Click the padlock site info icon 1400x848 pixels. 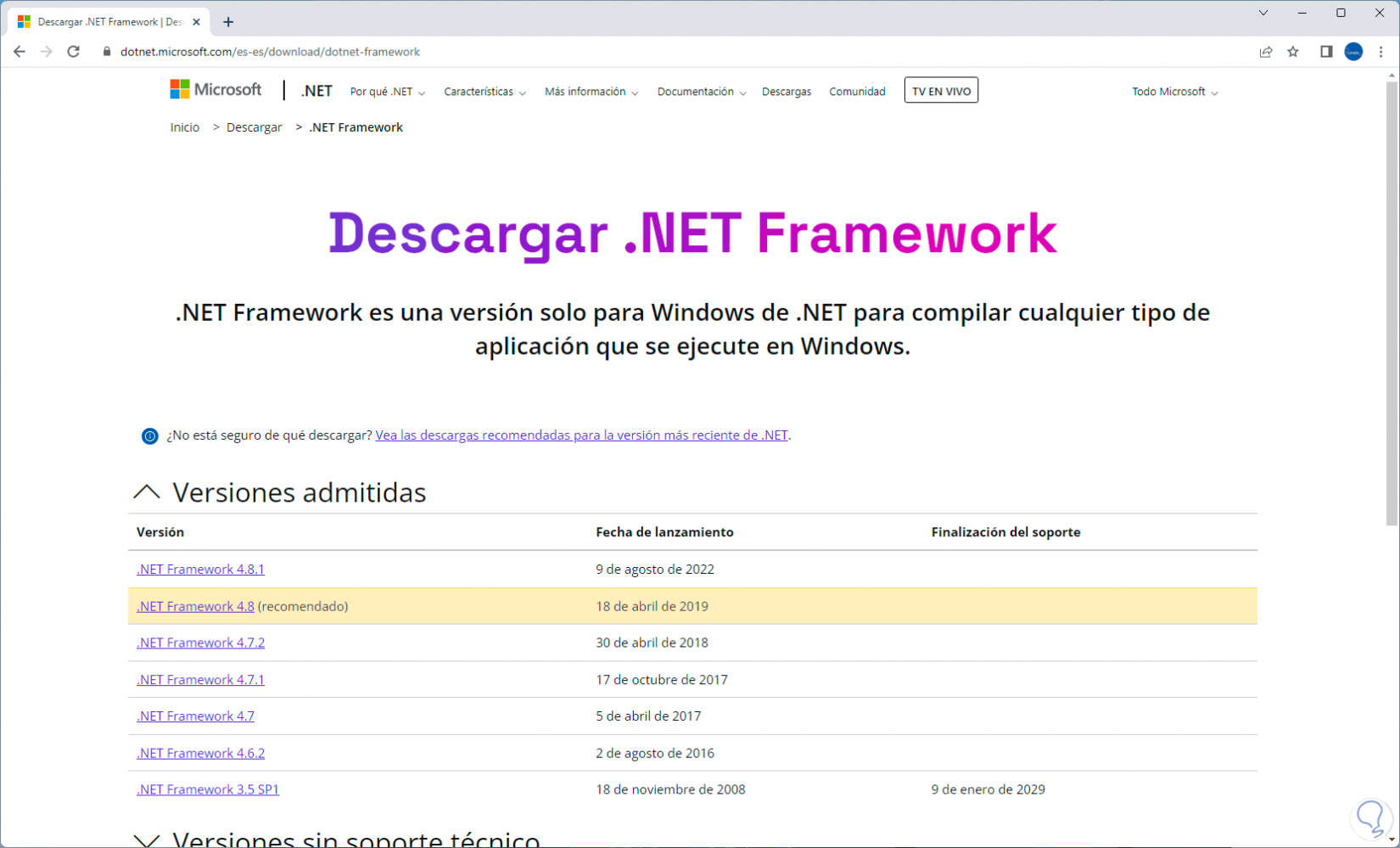106,52
